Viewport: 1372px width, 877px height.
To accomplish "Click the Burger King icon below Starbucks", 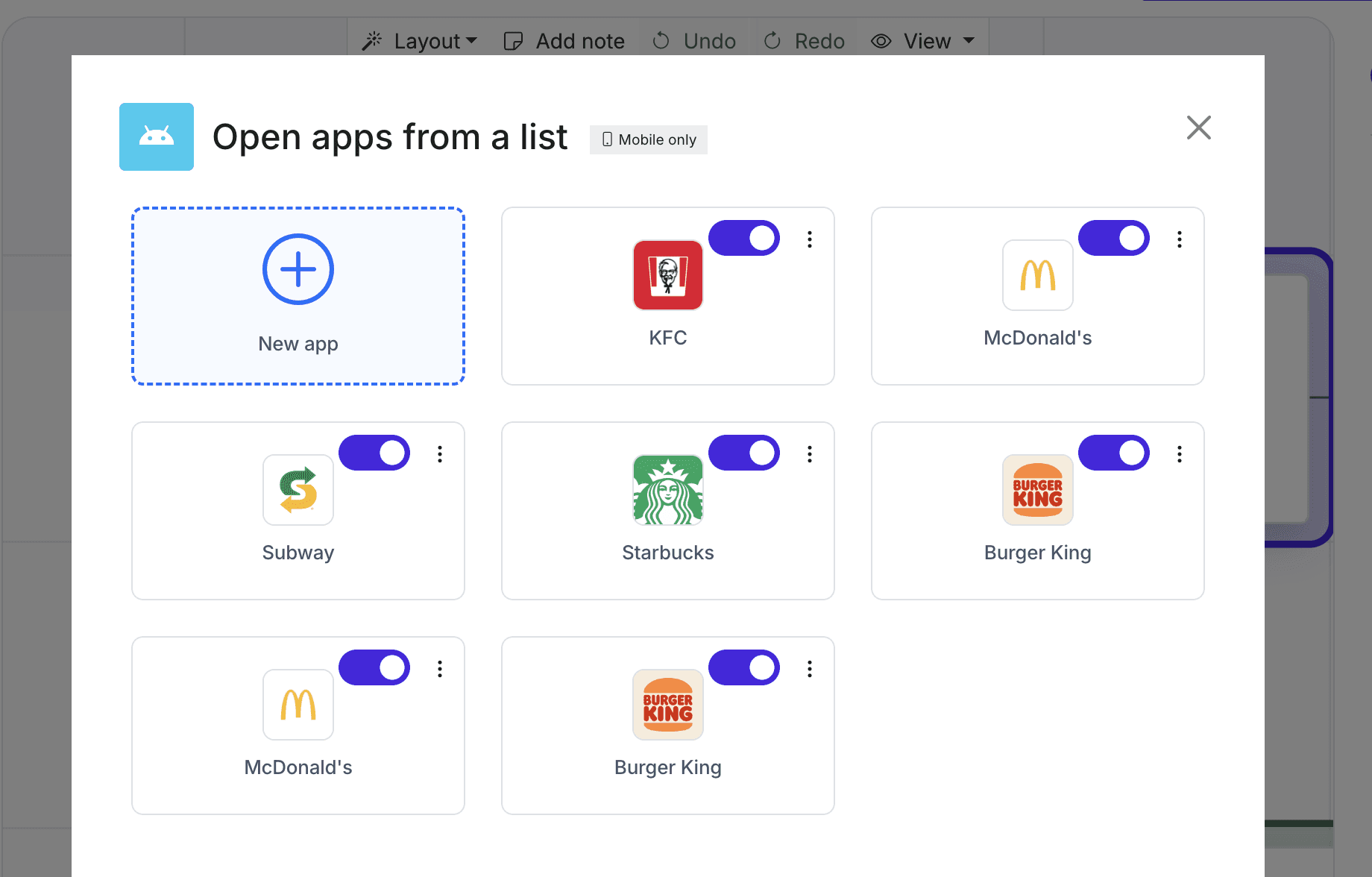I will click(668, 705).
